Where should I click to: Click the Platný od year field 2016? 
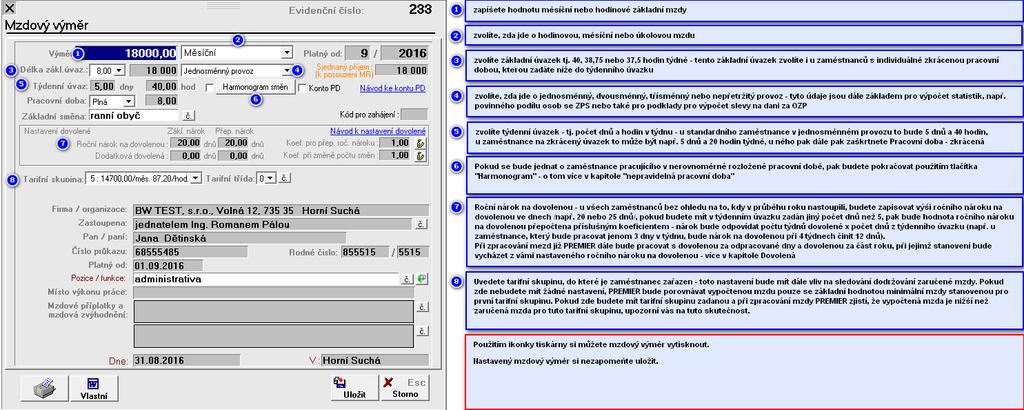(405, 53)
